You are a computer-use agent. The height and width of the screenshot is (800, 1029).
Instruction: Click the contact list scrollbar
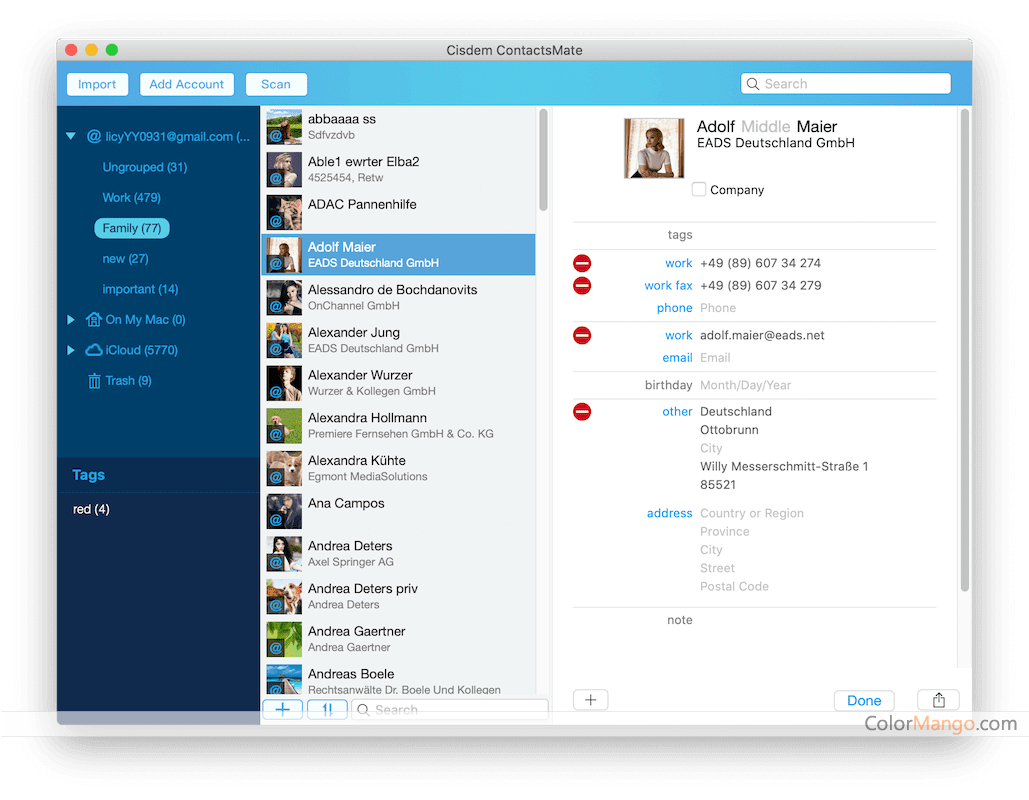pos(543,160)
